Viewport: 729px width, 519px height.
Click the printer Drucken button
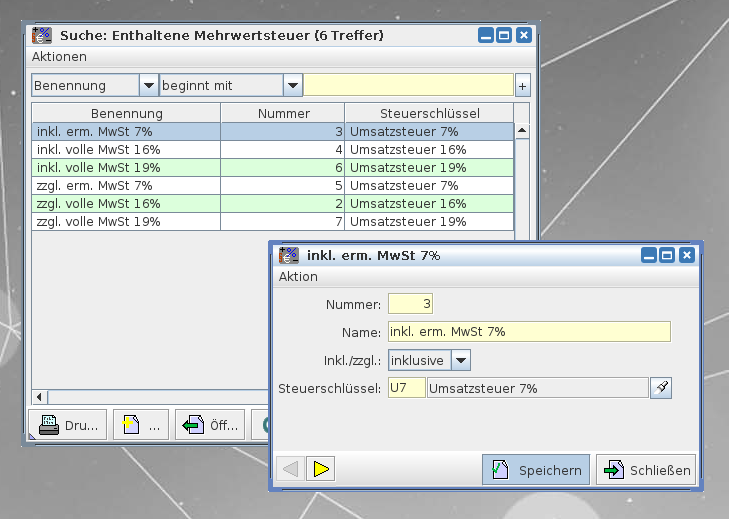point(70,425)
